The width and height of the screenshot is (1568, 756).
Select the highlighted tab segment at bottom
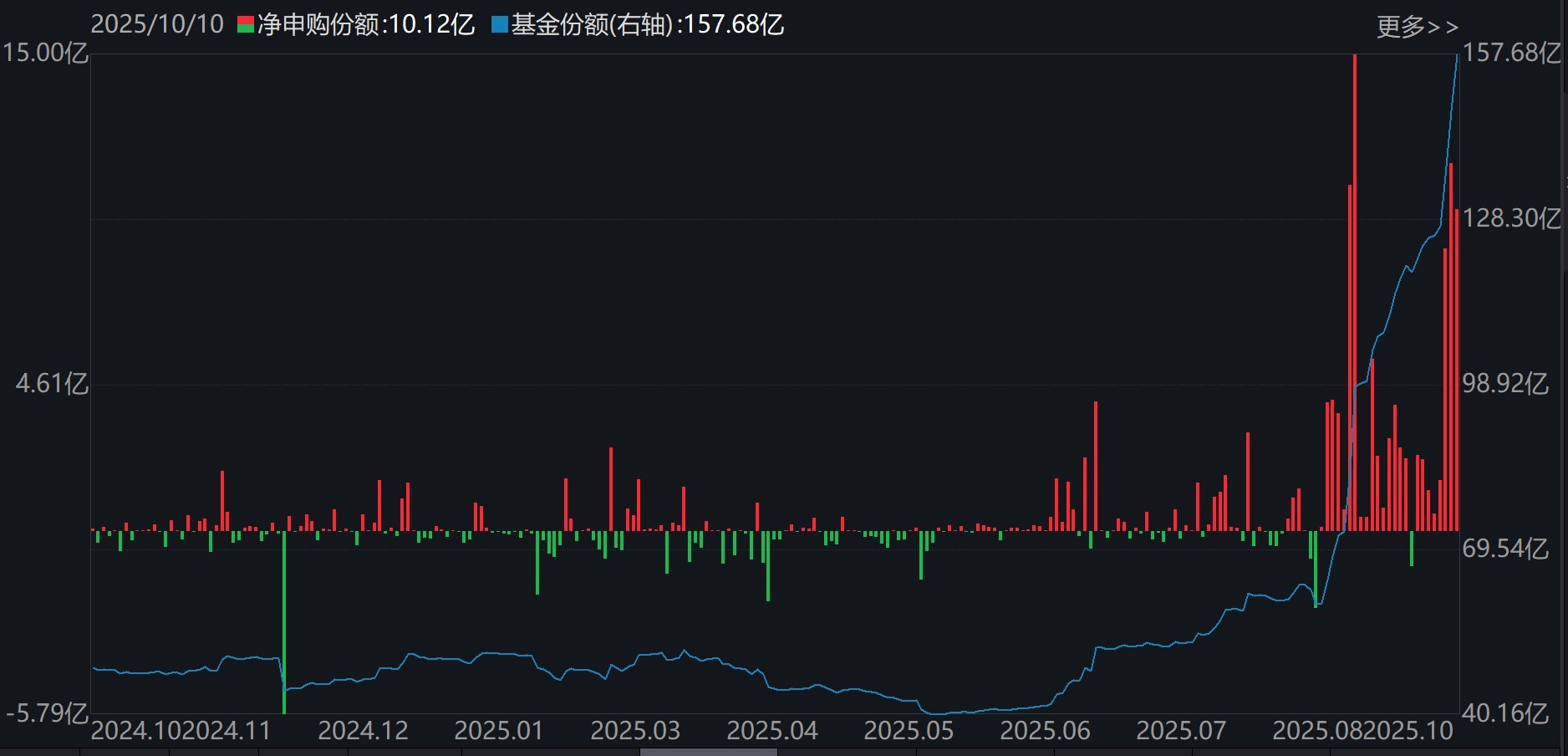[708, 752]
